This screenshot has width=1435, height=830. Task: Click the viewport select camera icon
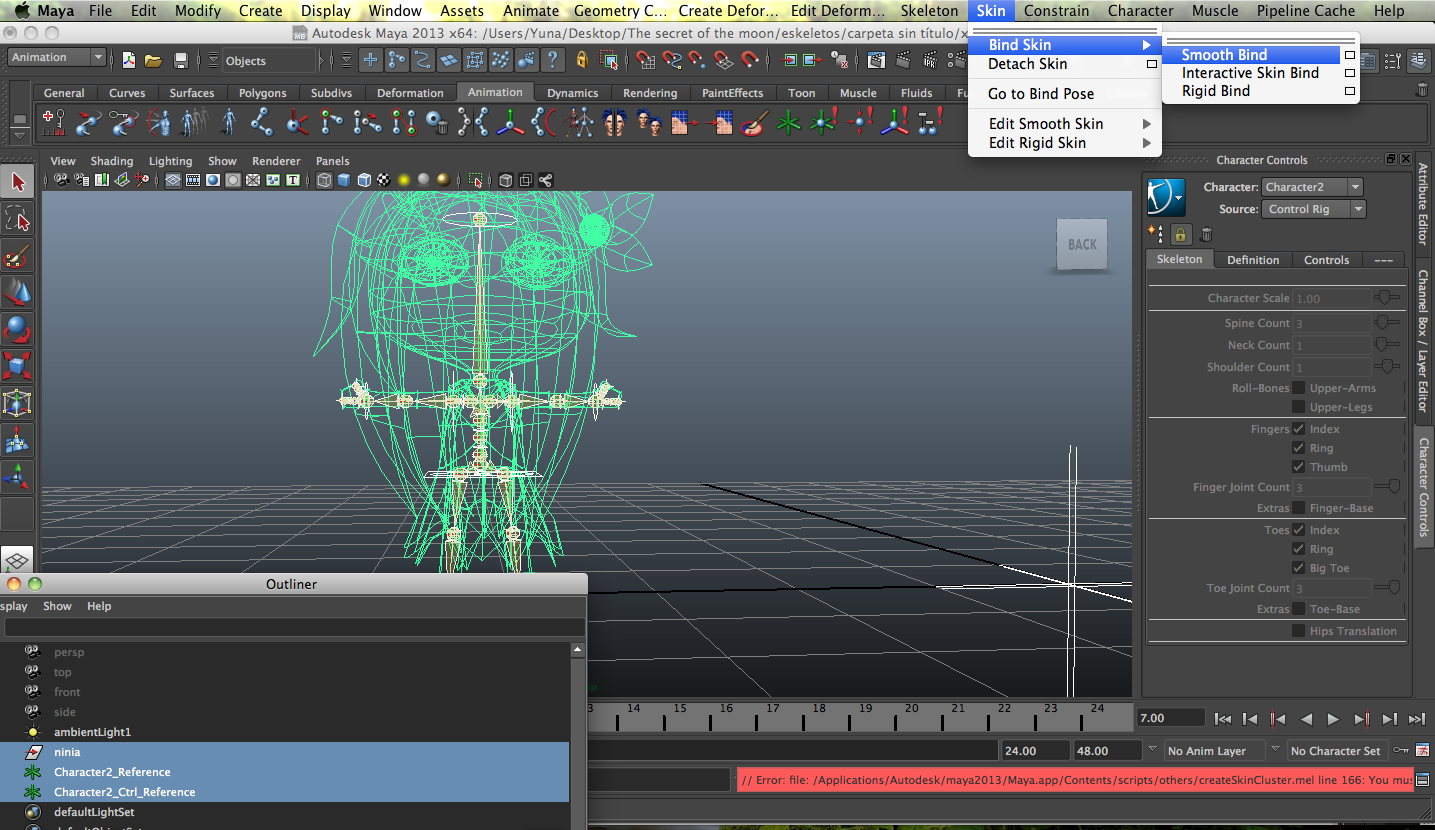coord(61,180)
